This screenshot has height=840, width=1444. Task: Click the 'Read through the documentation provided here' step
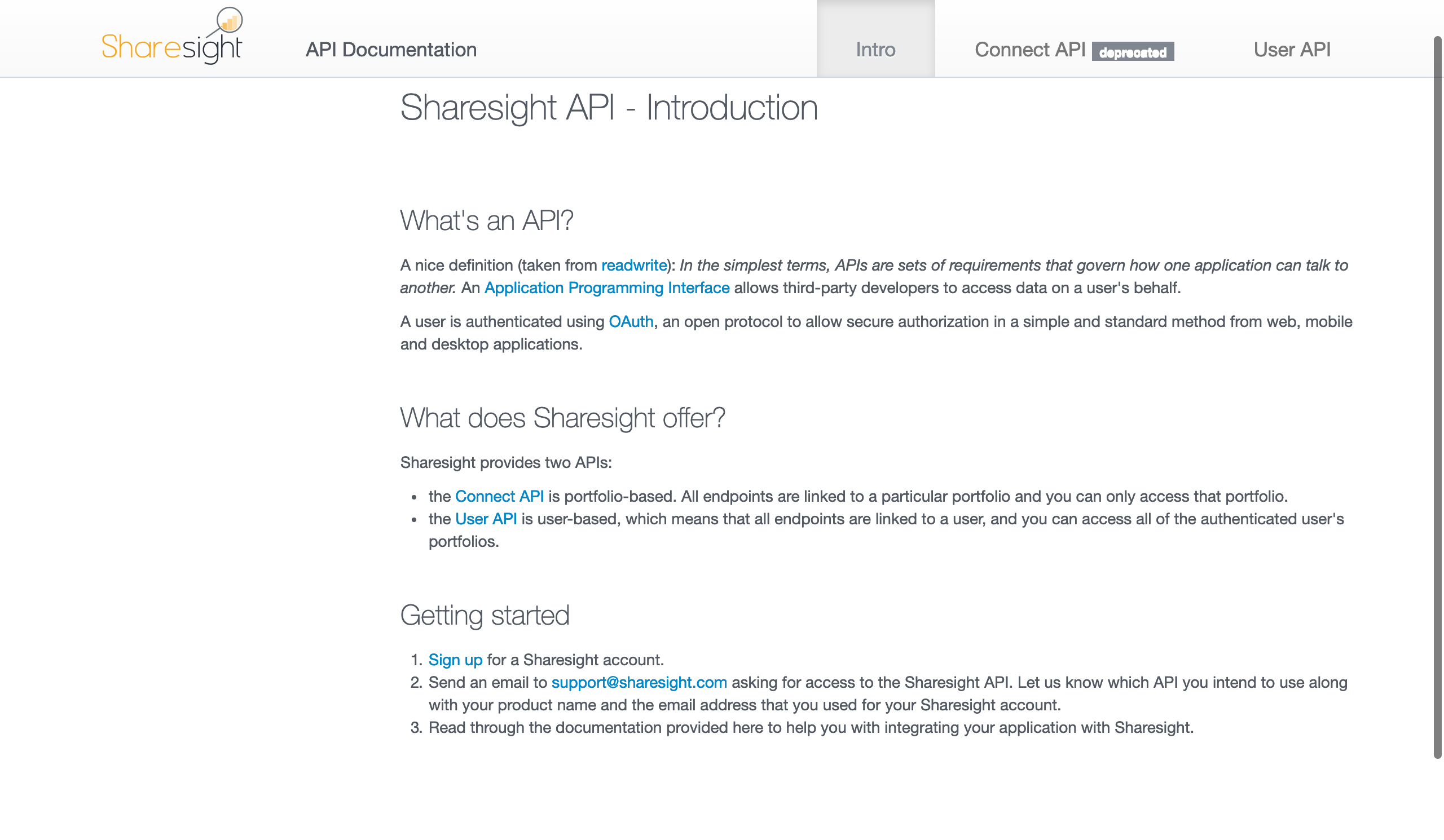(811, 728)
